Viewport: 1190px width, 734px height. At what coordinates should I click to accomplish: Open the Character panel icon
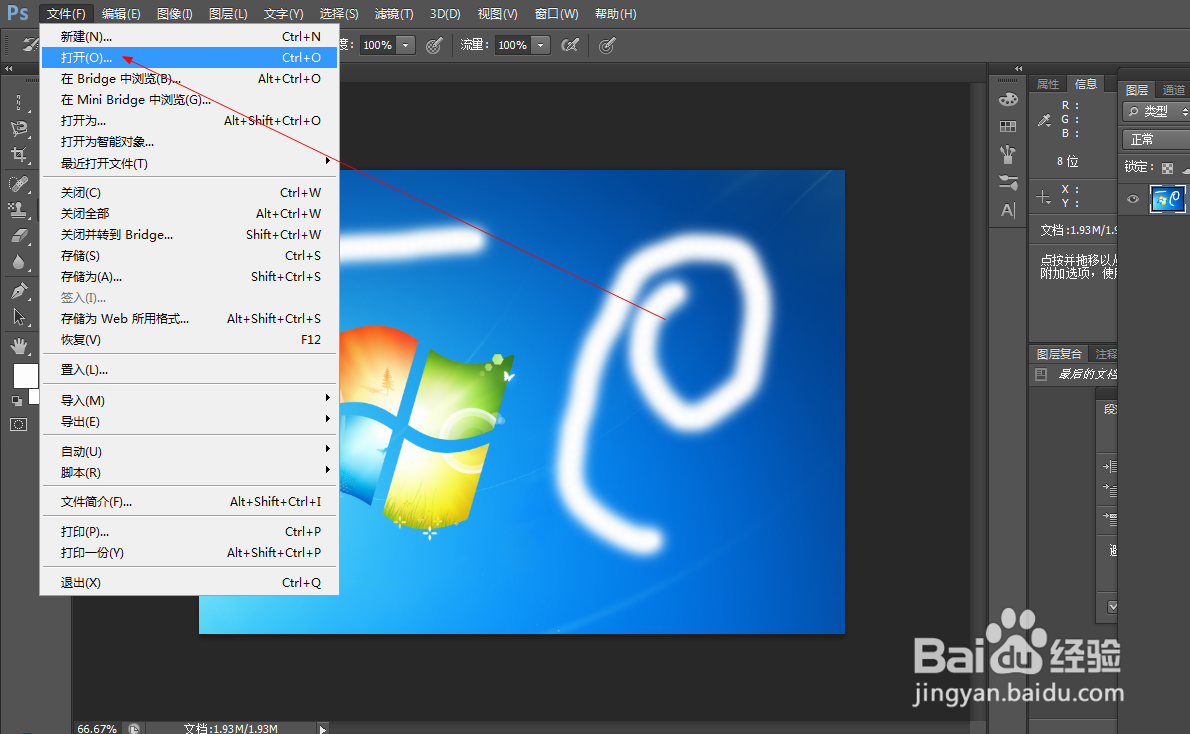tap(1008, 209)
